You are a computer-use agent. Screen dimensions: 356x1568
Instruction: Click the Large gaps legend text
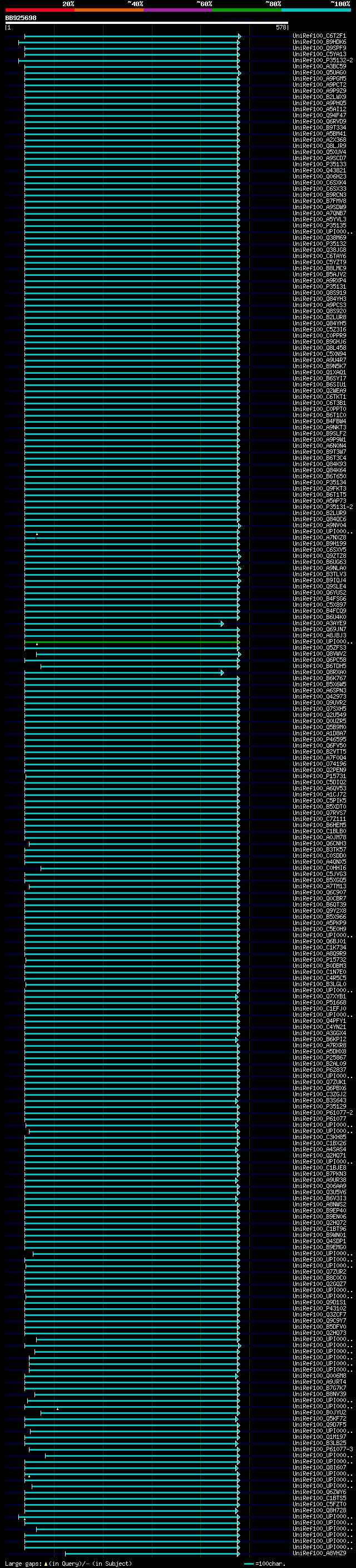(68, 1563)
